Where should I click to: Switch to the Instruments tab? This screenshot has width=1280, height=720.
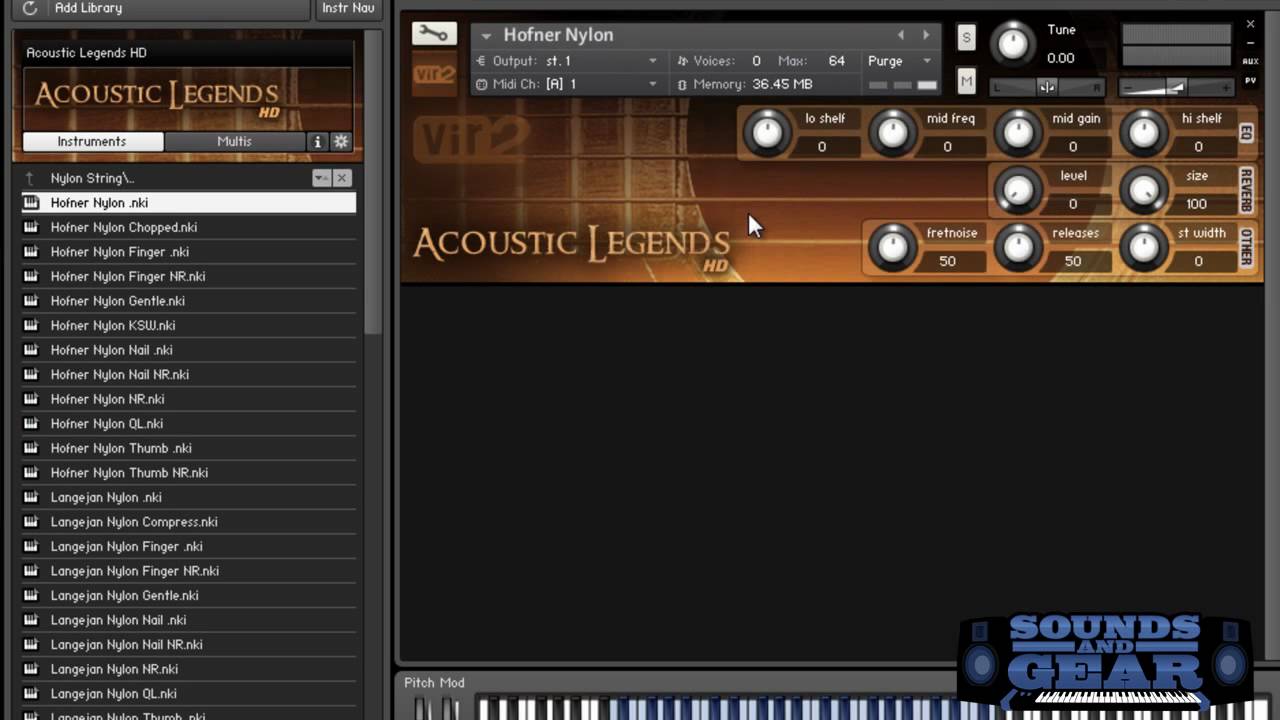click(x=92, y=142)
